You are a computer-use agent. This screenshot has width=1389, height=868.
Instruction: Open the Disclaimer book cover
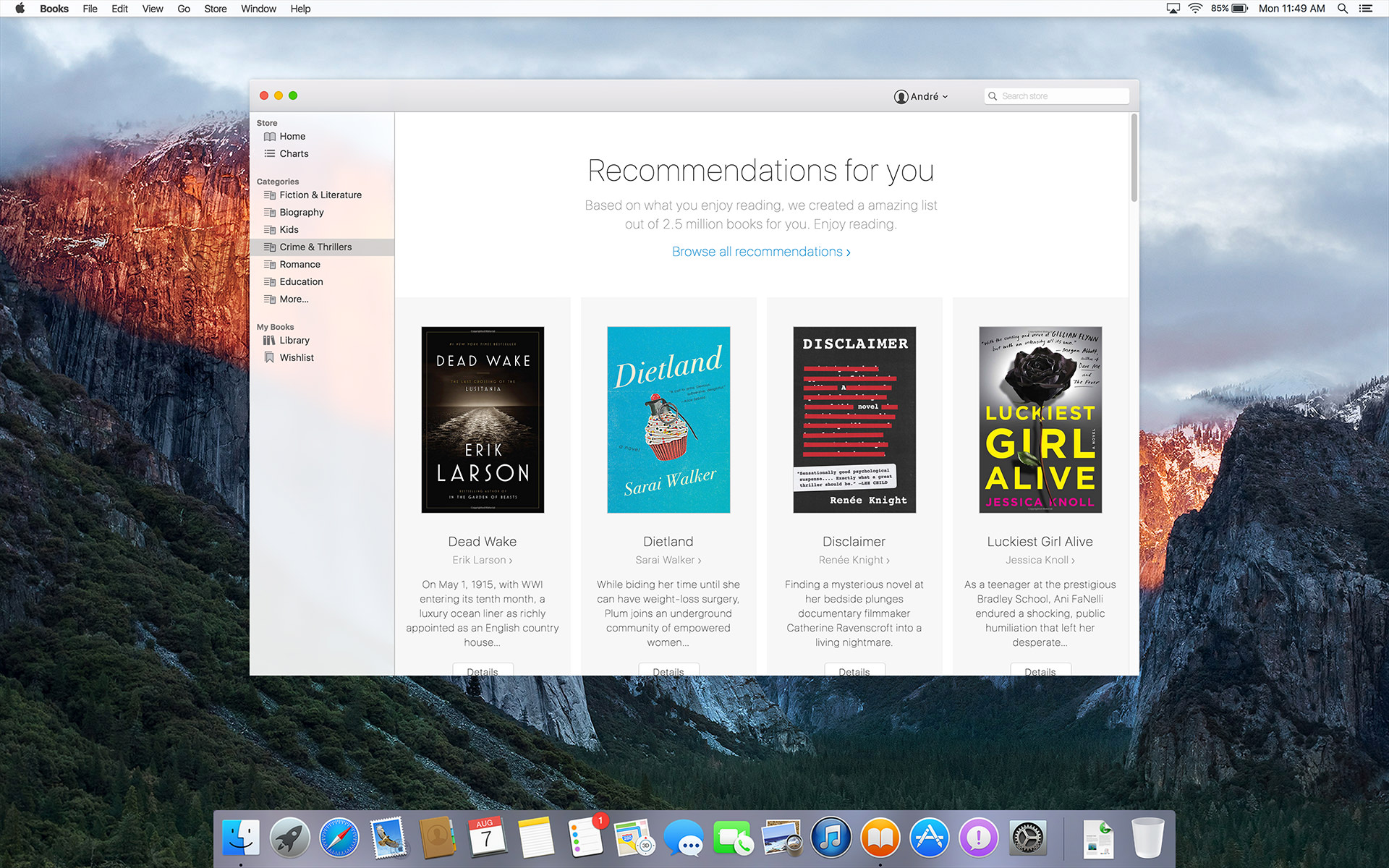click(x=854, y=420)
